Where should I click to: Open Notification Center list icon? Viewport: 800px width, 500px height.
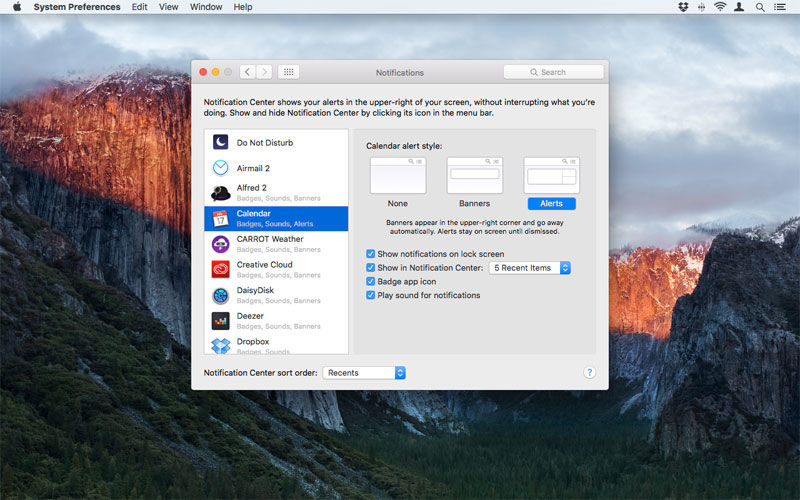tap(780, 7)
